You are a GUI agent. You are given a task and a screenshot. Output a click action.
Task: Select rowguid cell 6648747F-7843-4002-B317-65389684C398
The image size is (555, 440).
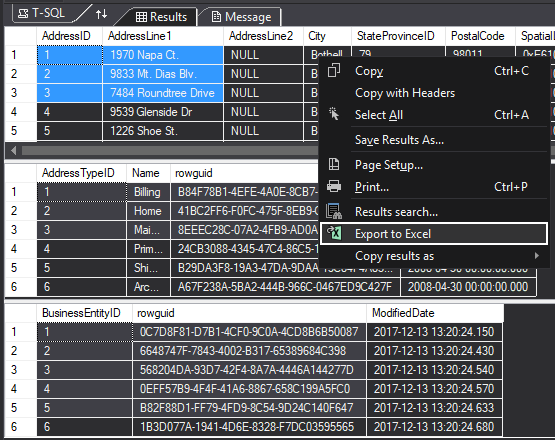tap(250, 351)
